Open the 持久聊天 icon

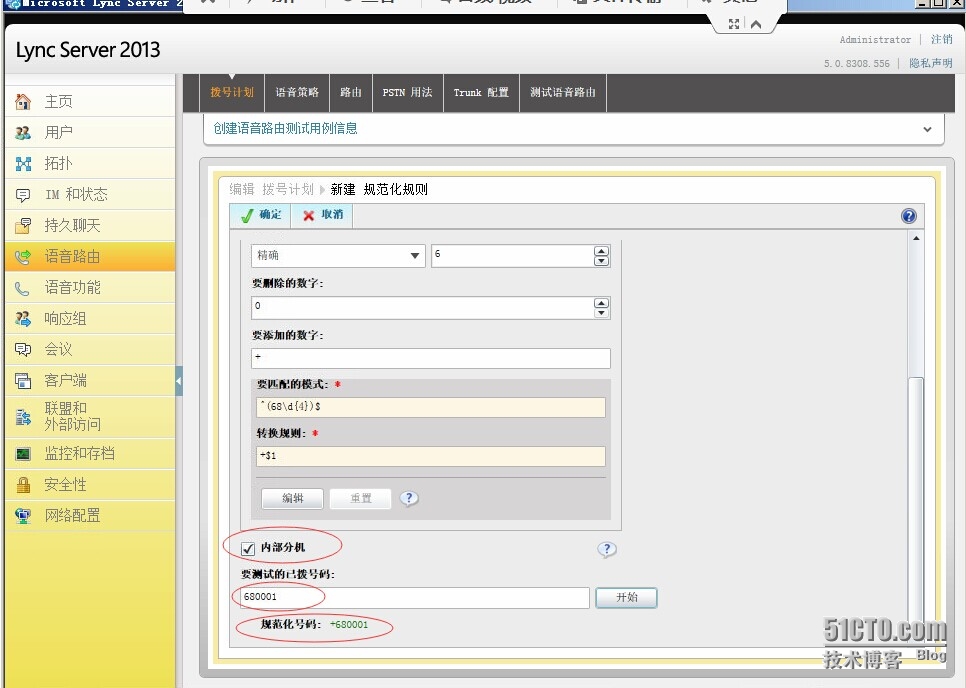click(23, 226)
